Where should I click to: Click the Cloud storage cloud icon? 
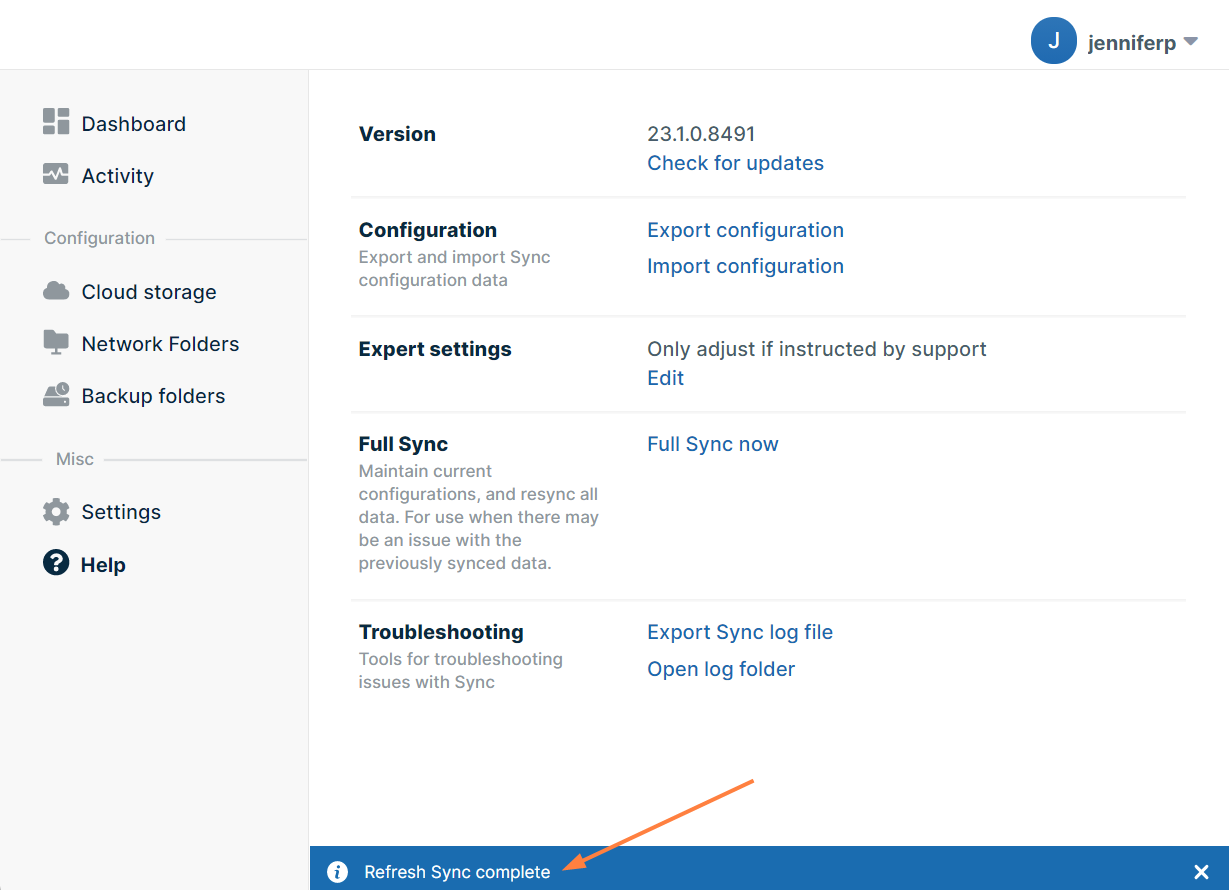click(56, 291)
